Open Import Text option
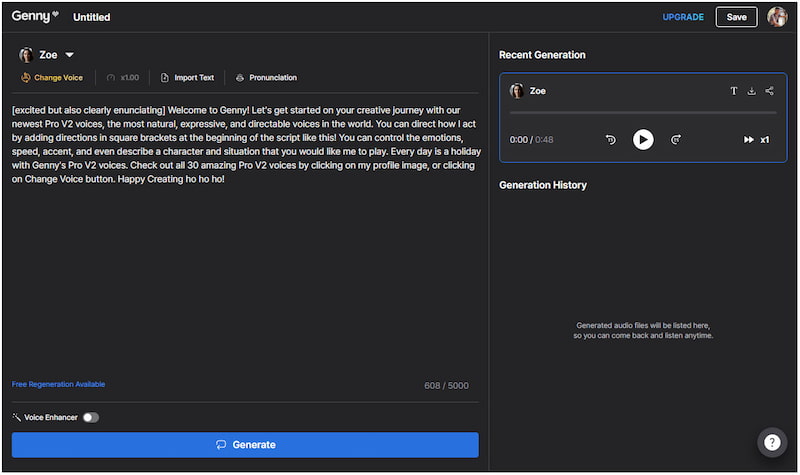Image resolution: width=800 pixels, height=475 pixels. click(x=187, y=78)
